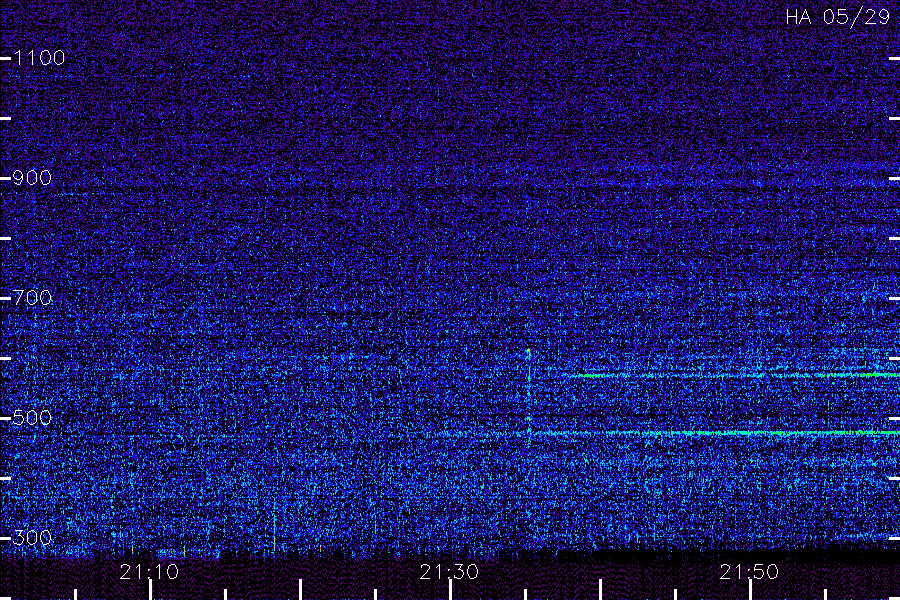900x600 pixels.
Task: Click the 1100 frequency axis label
Action: tap(39, 58)
